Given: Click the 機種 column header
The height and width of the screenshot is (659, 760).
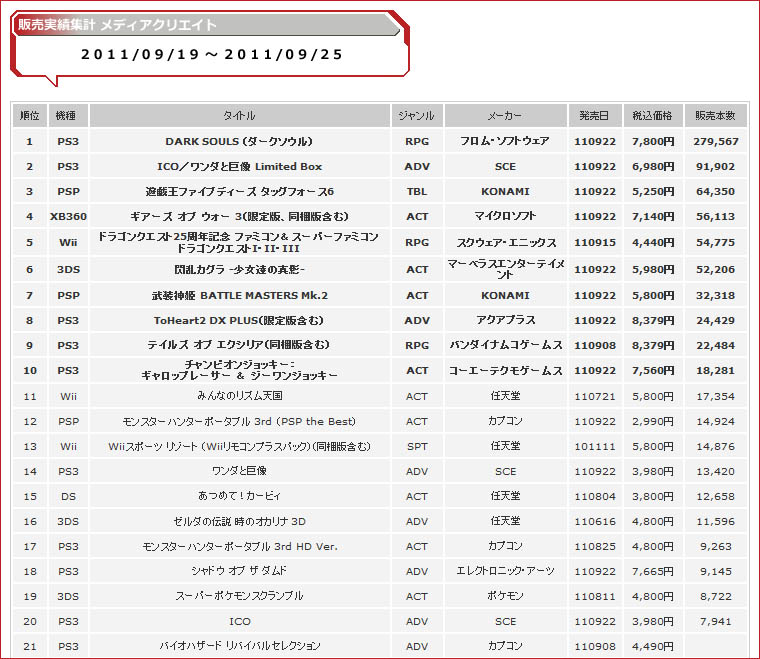Looking at the screenshot, I should [68, 115].
